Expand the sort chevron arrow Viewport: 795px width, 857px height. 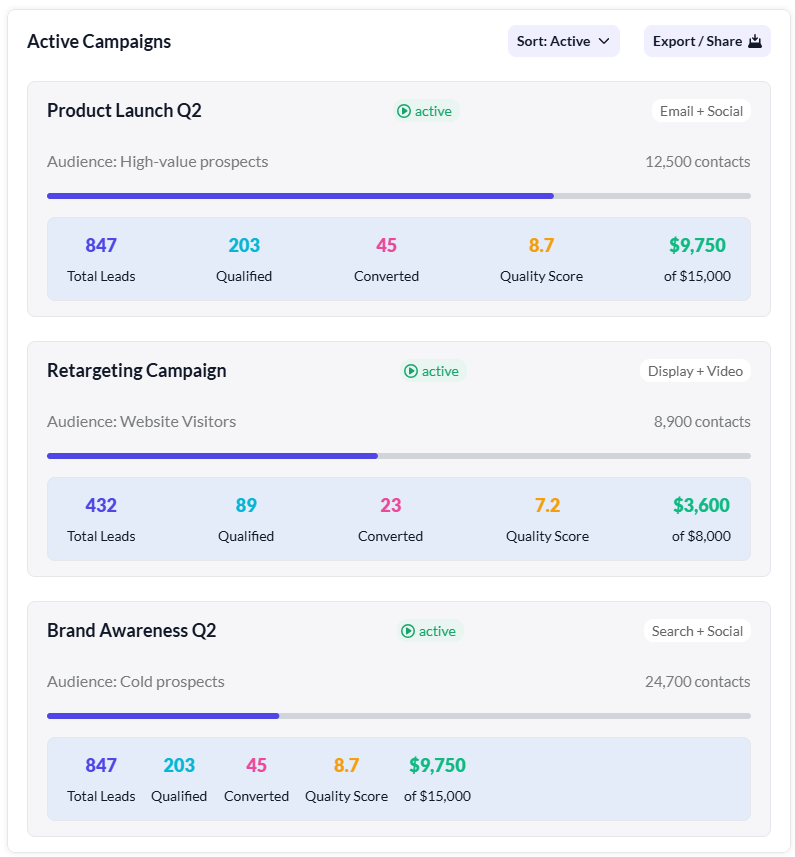click(x=604, y=42)
